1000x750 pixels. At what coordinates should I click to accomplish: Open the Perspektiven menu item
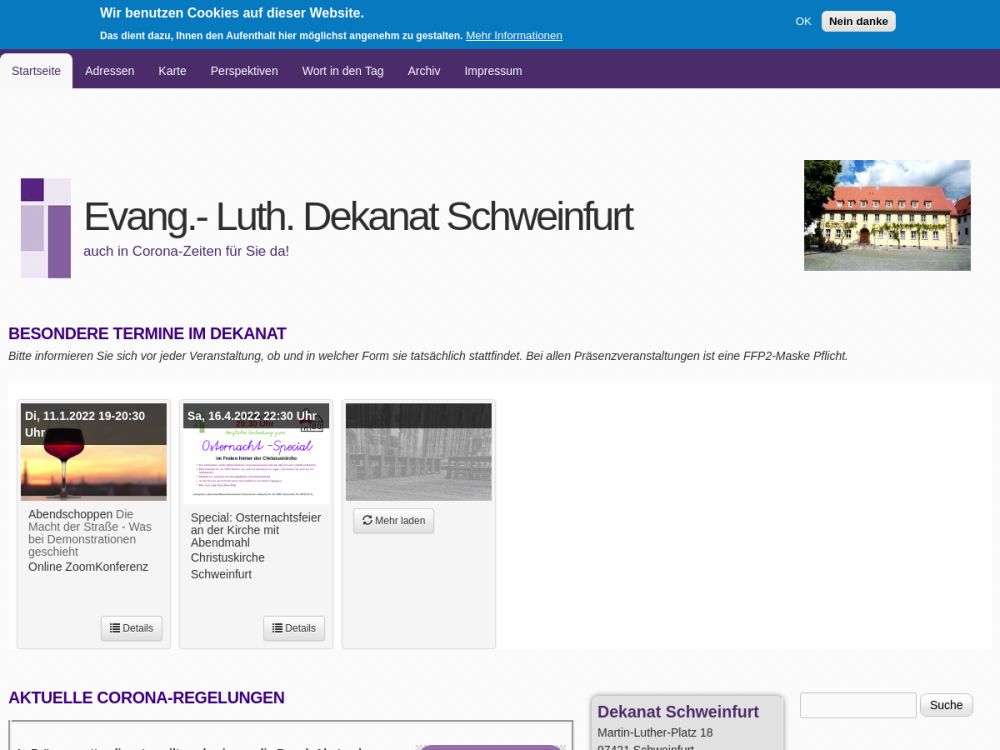point(244,71)
